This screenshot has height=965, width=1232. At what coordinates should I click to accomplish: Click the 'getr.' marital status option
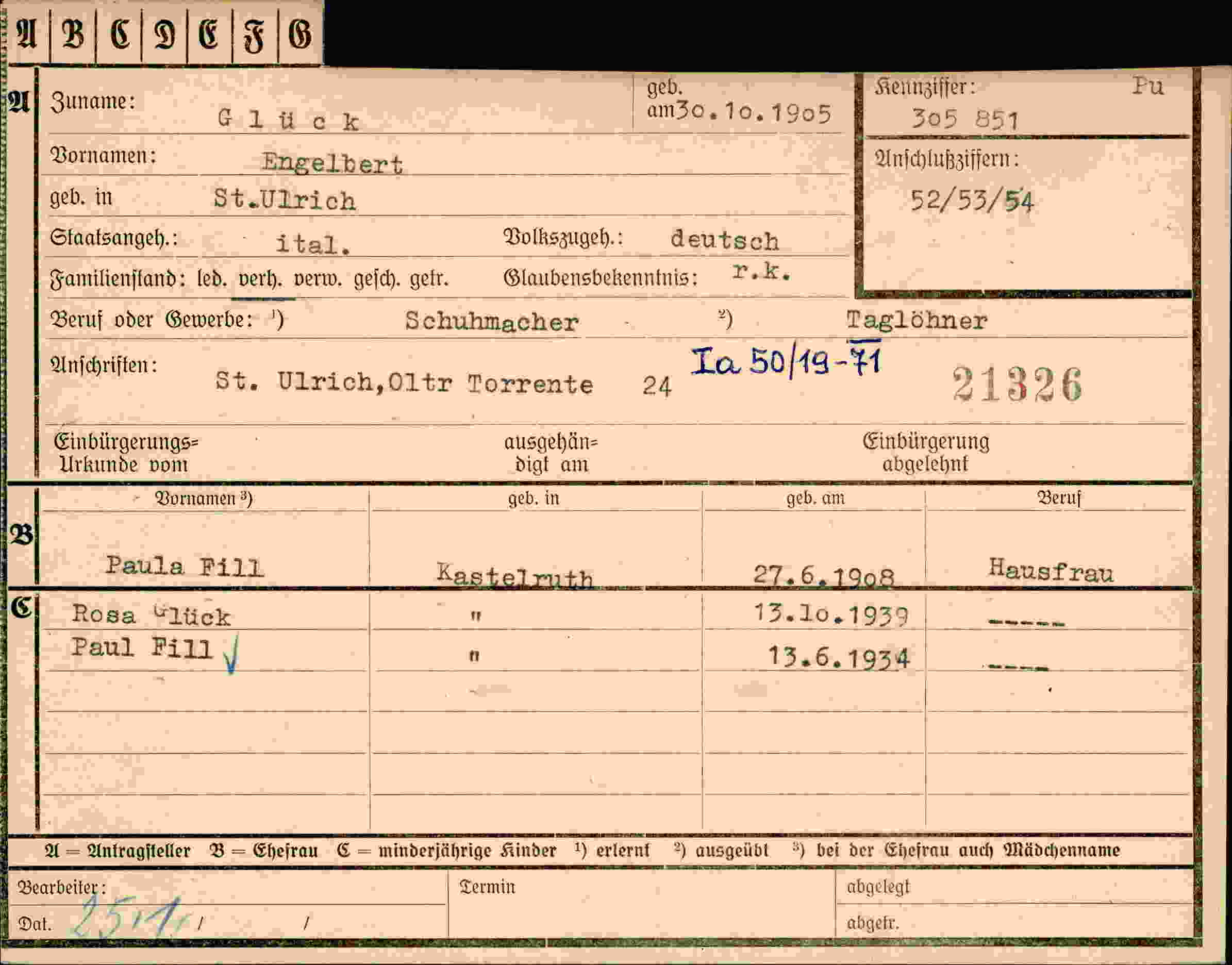[x=429, y=279]
